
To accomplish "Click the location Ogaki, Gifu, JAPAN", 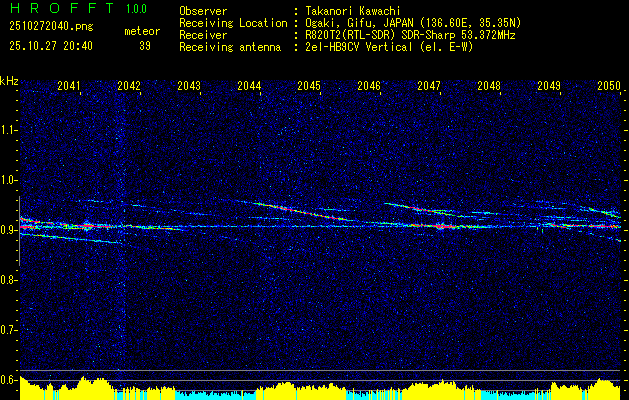I will (360, 23).
